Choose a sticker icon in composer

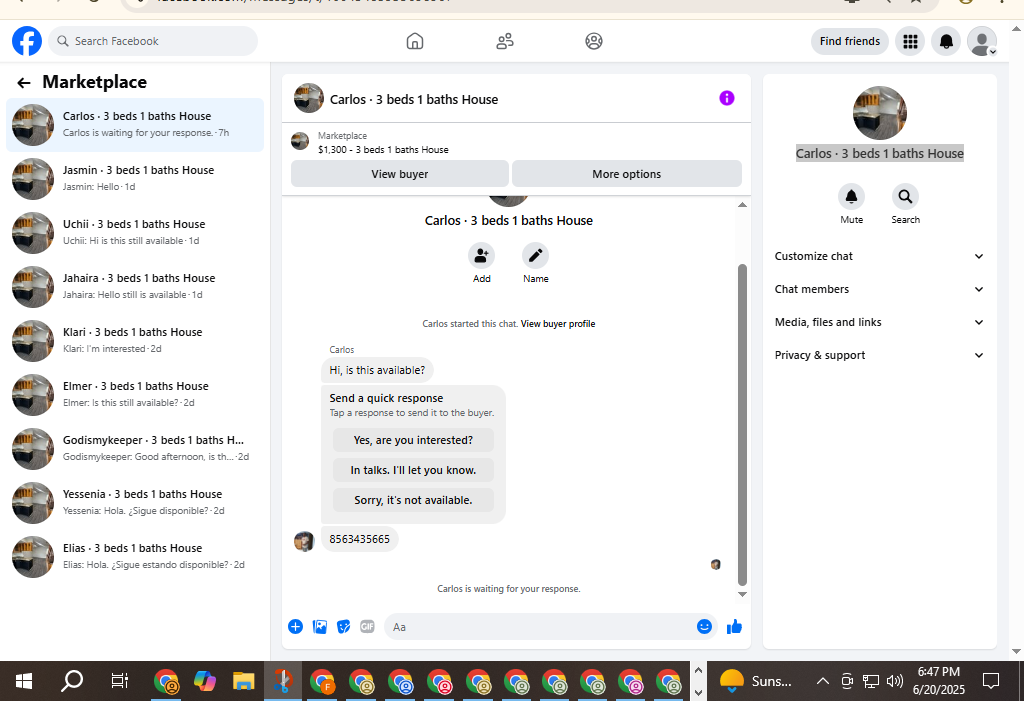pyautogui.click(x=344, y=627)
